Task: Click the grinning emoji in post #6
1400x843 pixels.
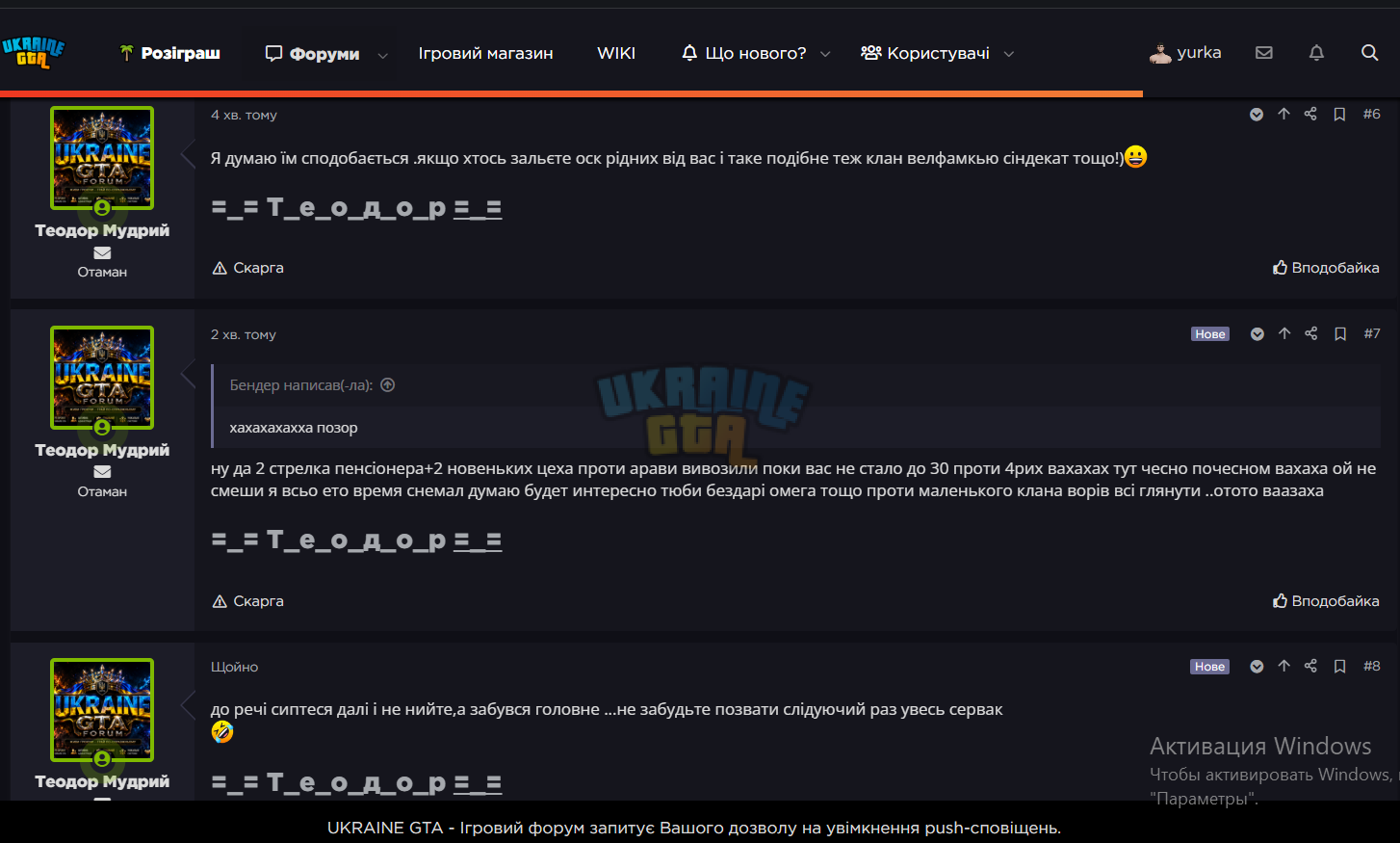Action: [x=1136, y=157]
